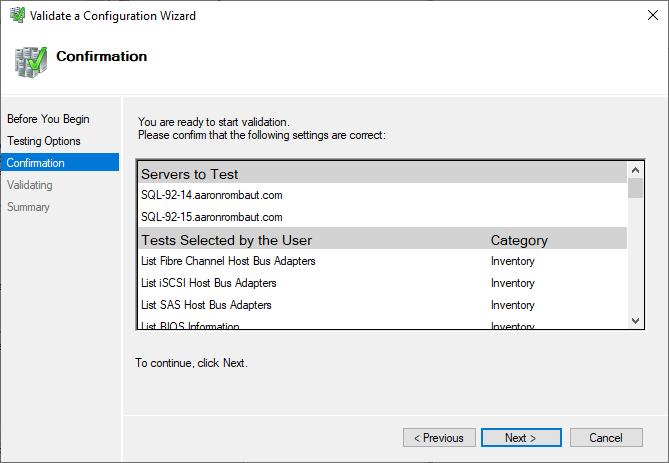Click the Confirmation header checkmark icon
This screenshot has width=669, height=463.
(30, 61)
